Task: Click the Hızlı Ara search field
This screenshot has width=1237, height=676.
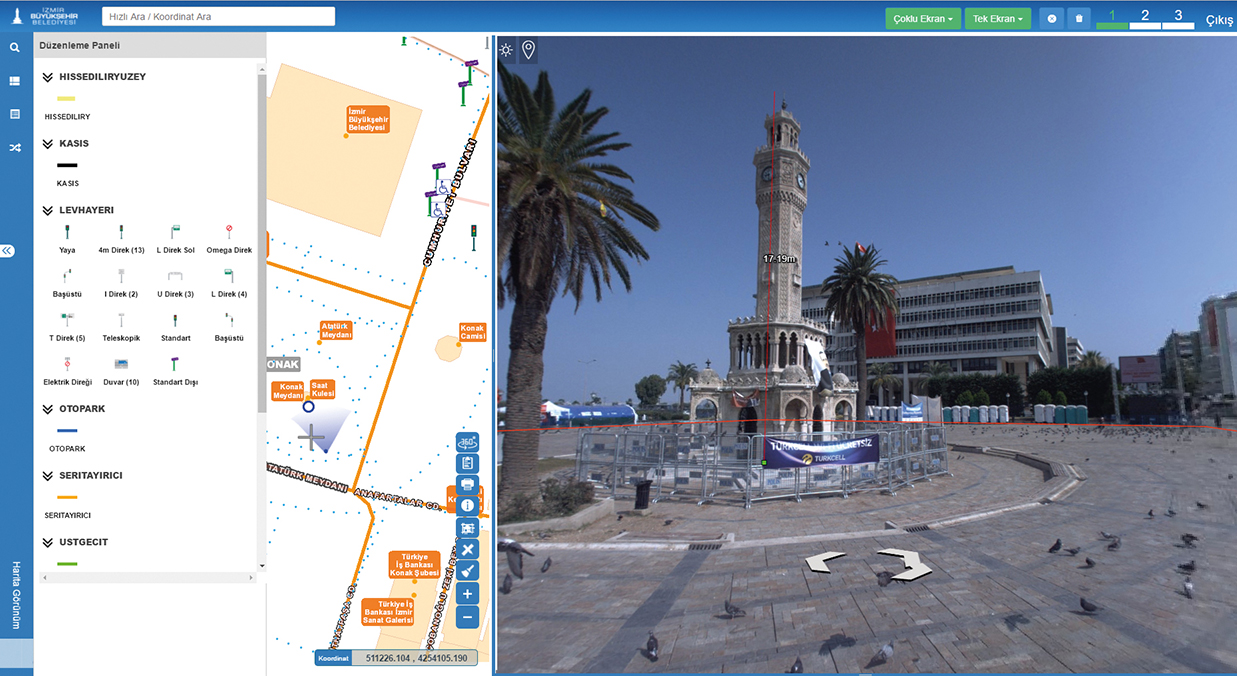Action: click(x=218, y=17)
